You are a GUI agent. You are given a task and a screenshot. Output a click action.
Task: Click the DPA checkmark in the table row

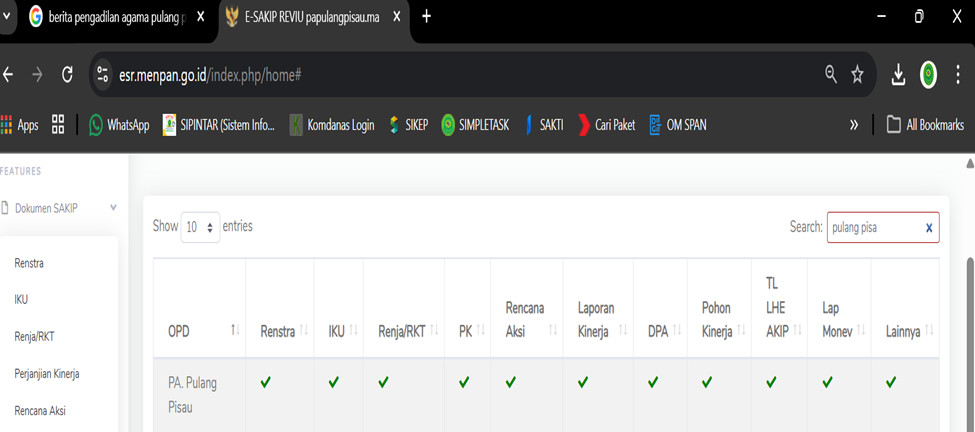pos(653,382)
